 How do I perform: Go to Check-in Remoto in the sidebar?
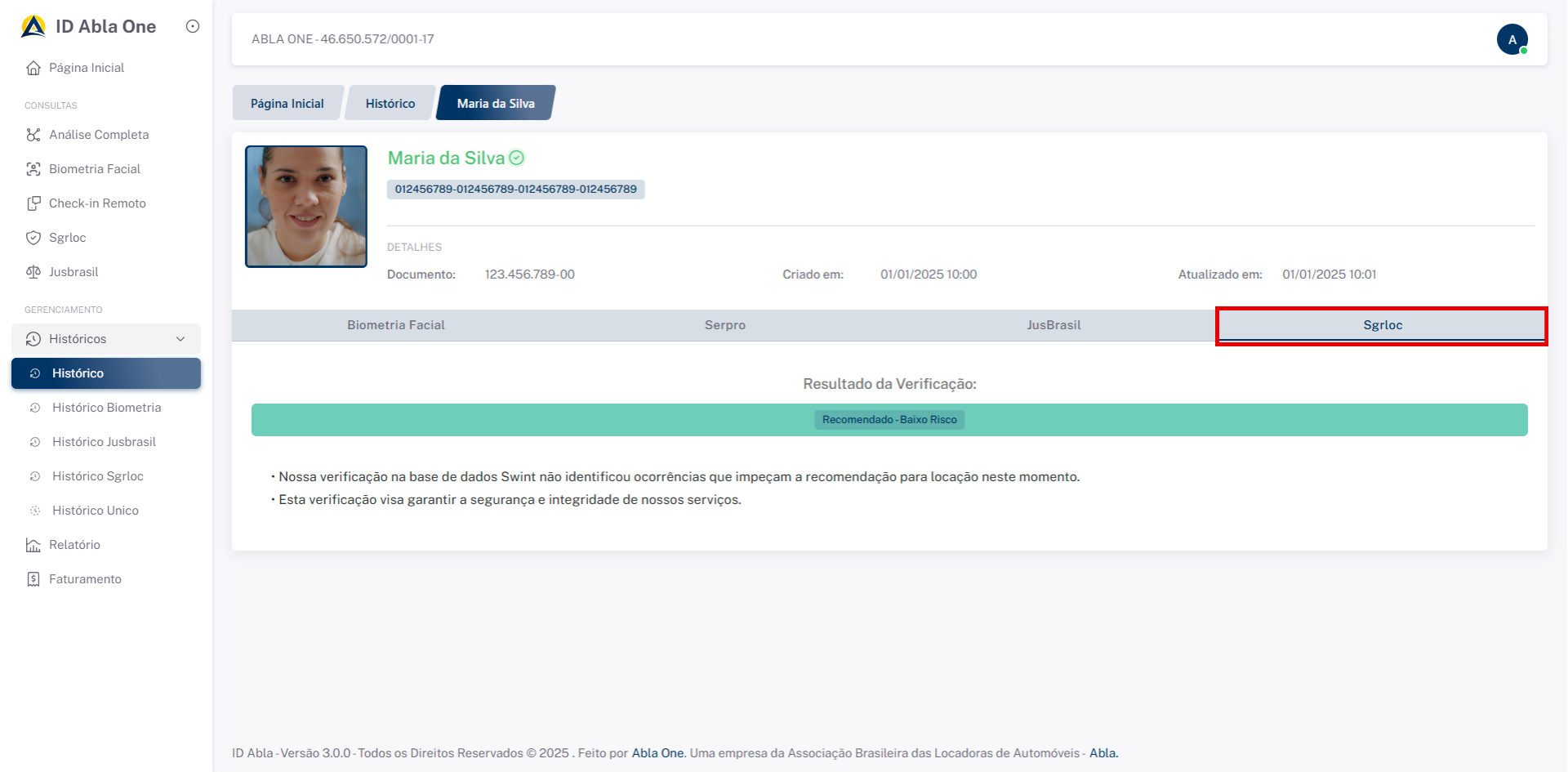96,203
